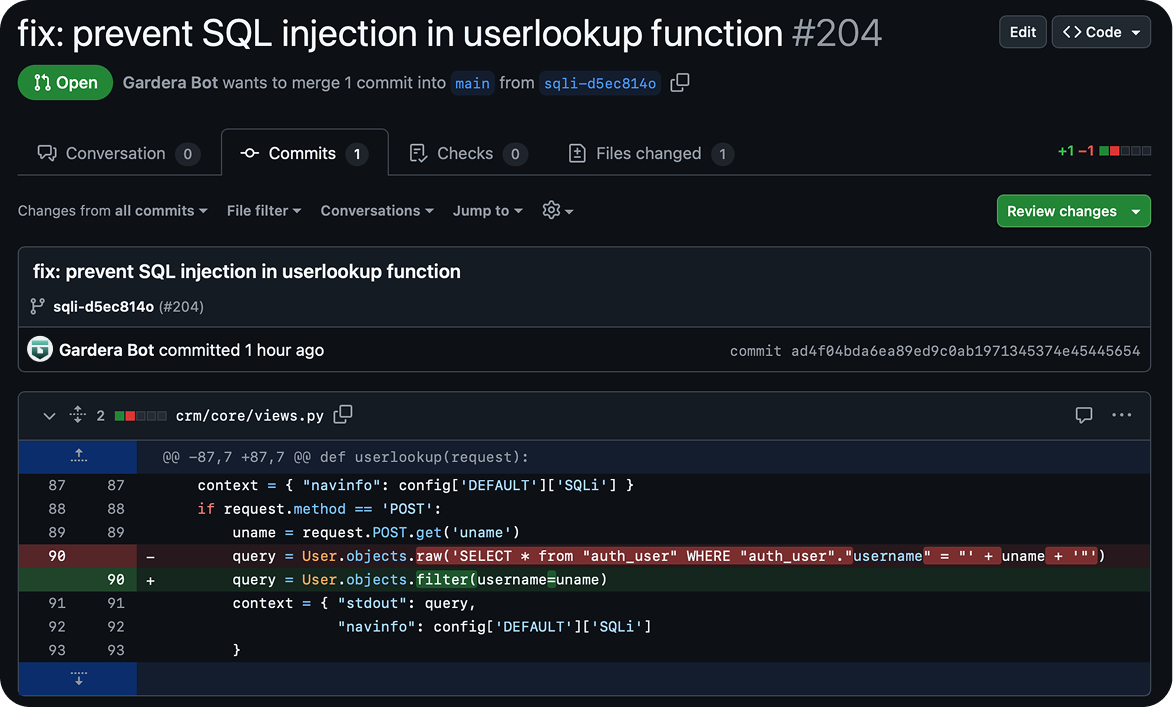
Task: Expand hidden lines above the diff hunk
Action: pos(78,456)
